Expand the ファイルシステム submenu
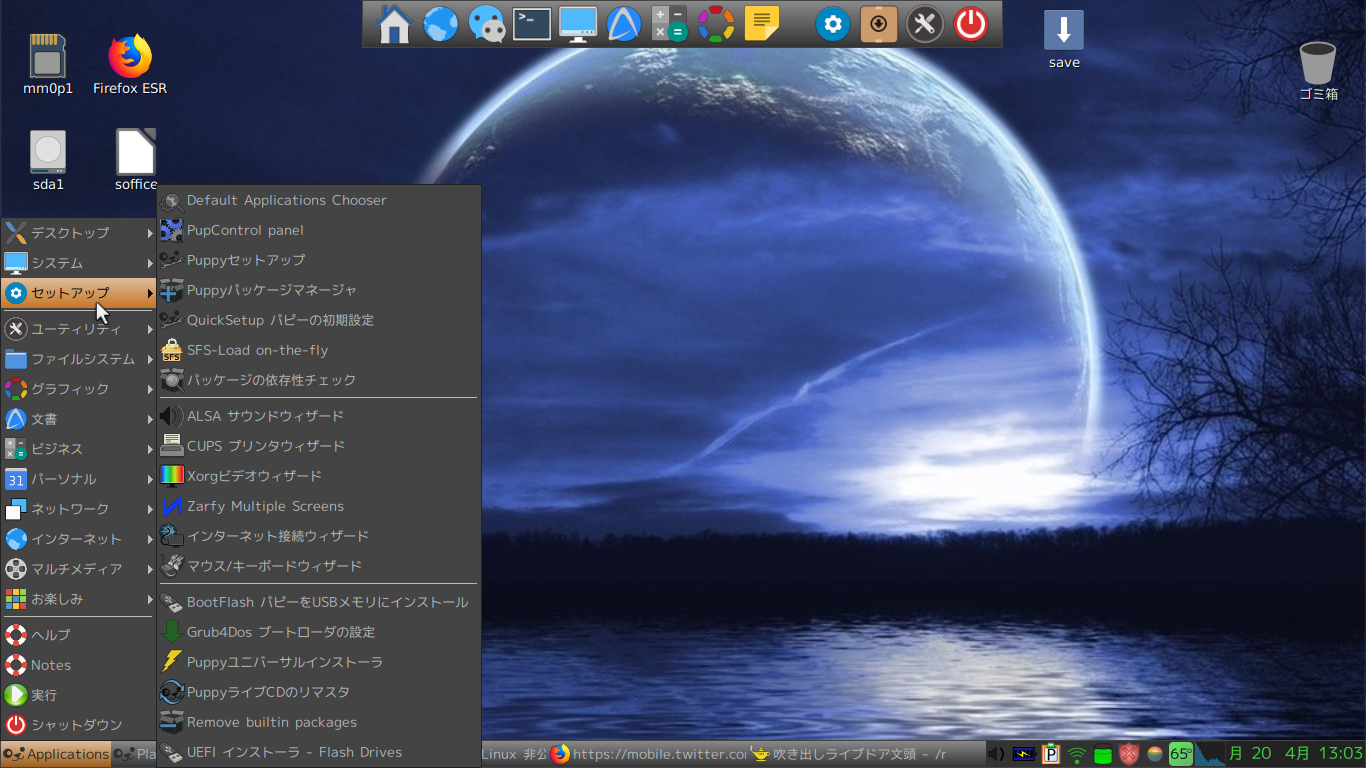This screenshot has width=1366, height=768. tap(79, 359)
